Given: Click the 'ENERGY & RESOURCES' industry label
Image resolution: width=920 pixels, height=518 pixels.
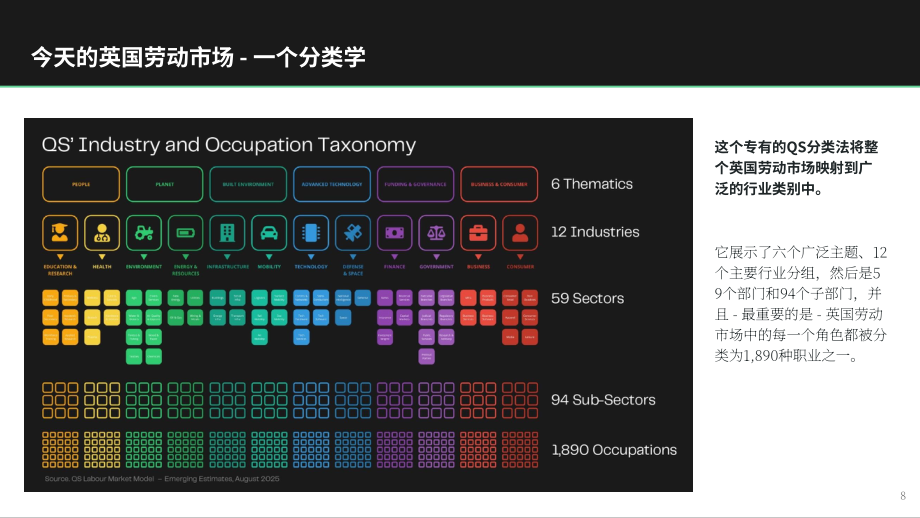Looking at the screenshot, I should (x=185, y=270).
